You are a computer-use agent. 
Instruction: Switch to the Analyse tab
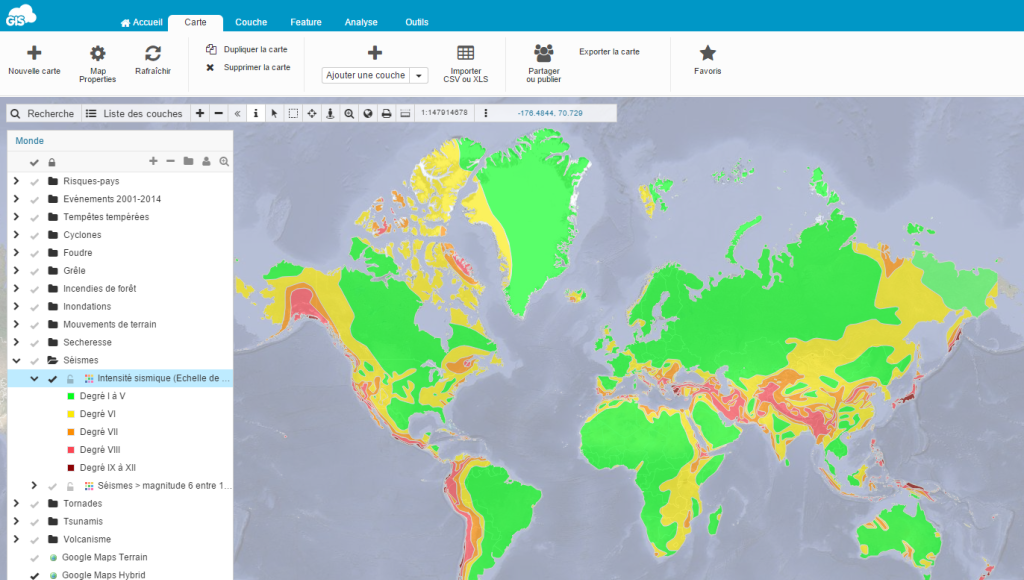(360, 22)
